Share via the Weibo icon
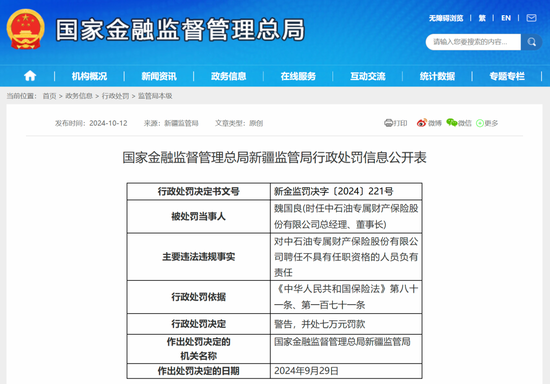Screen dimensions: 550x384 tap(422, 123)
